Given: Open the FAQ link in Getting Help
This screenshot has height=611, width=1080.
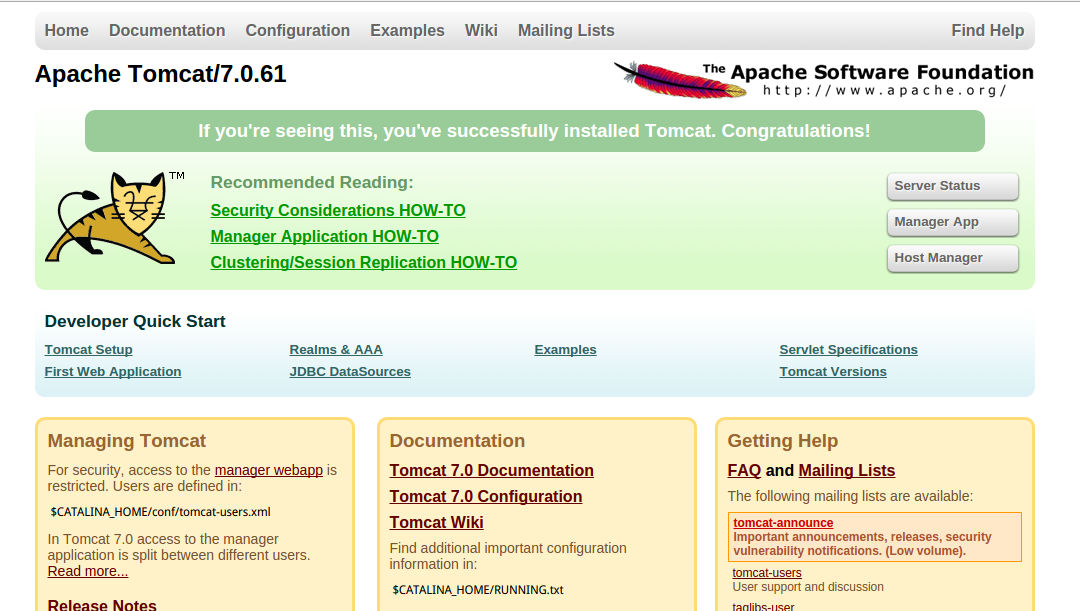Looking at the screenshot, I should tap(745, 470).
